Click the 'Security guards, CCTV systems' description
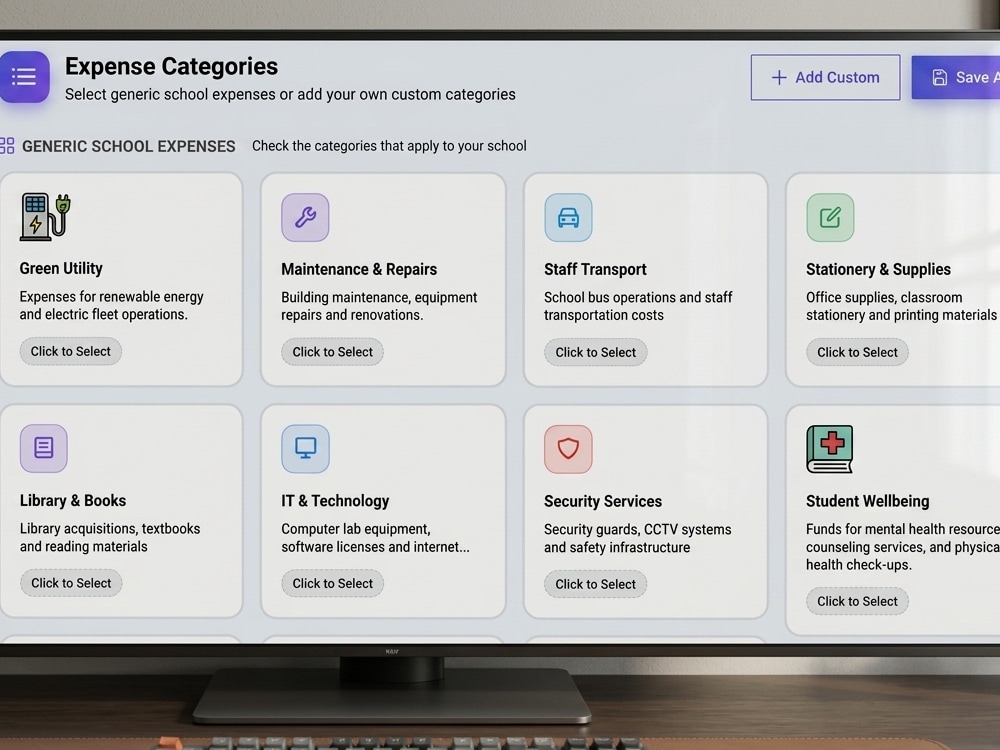Screen dimensions: 1000x750 click(x=638, y=538)
